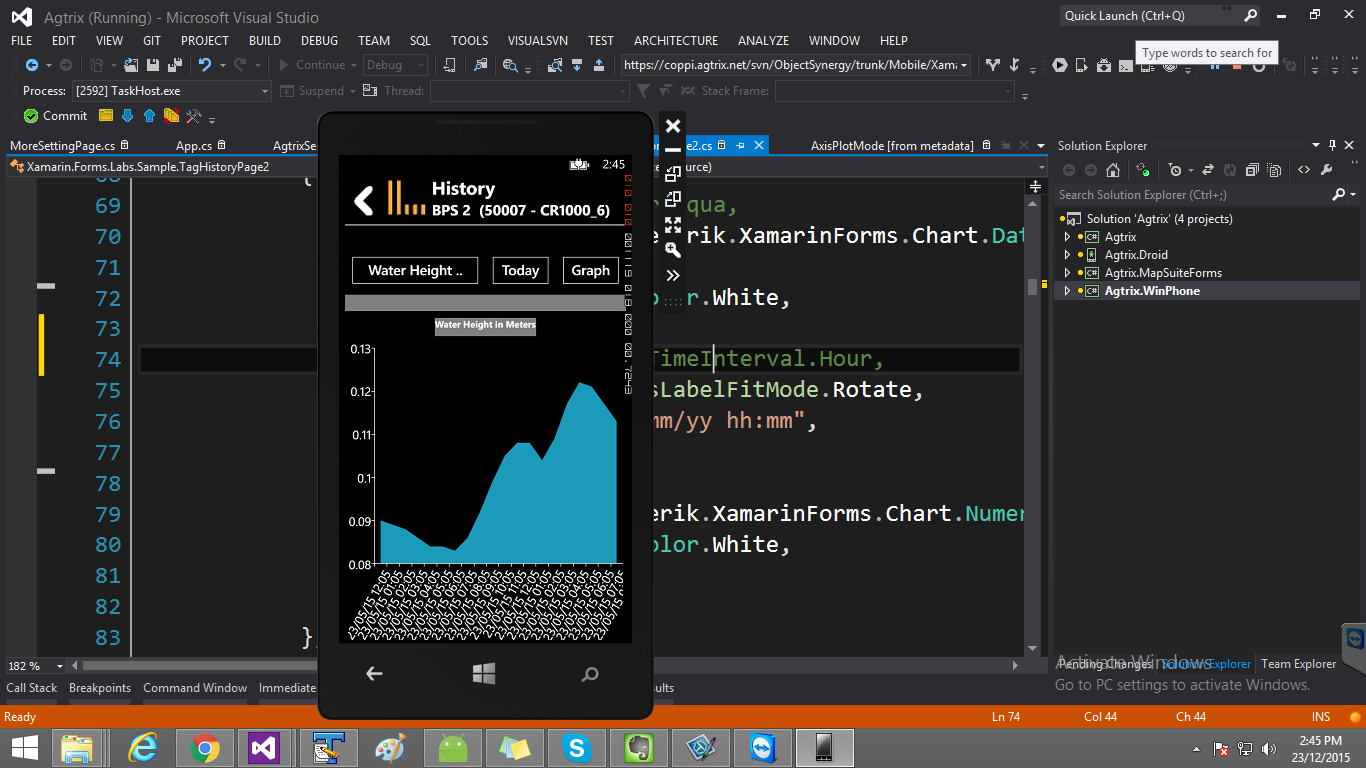
Task: Open the Breakpoints tab
Action: pyautogui.click(x=100, y=688)
